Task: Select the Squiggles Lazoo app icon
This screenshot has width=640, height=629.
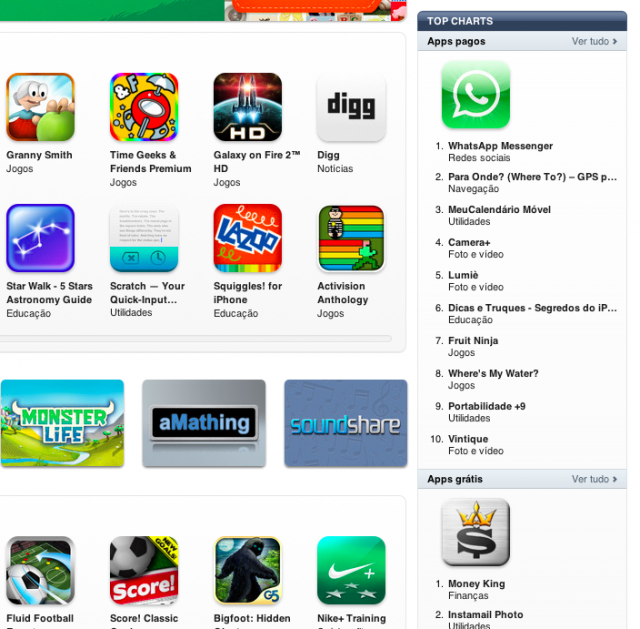Action: [248, 238]
